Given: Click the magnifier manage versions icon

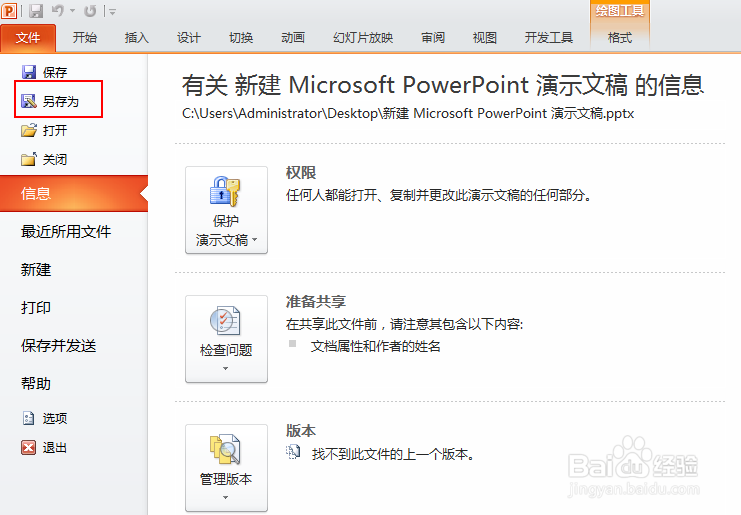Looking at the screenshot, I should coord(225,449).
